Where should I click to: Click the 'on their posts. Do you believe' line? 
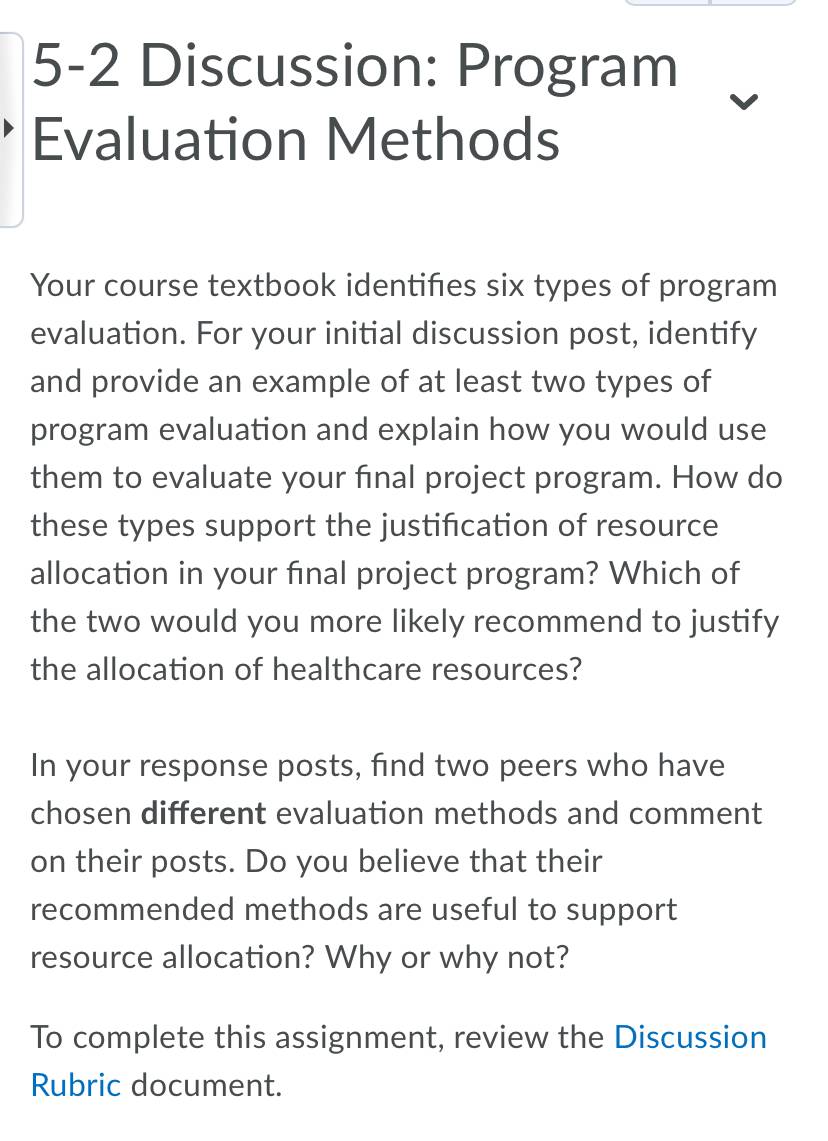coord(317,862)
